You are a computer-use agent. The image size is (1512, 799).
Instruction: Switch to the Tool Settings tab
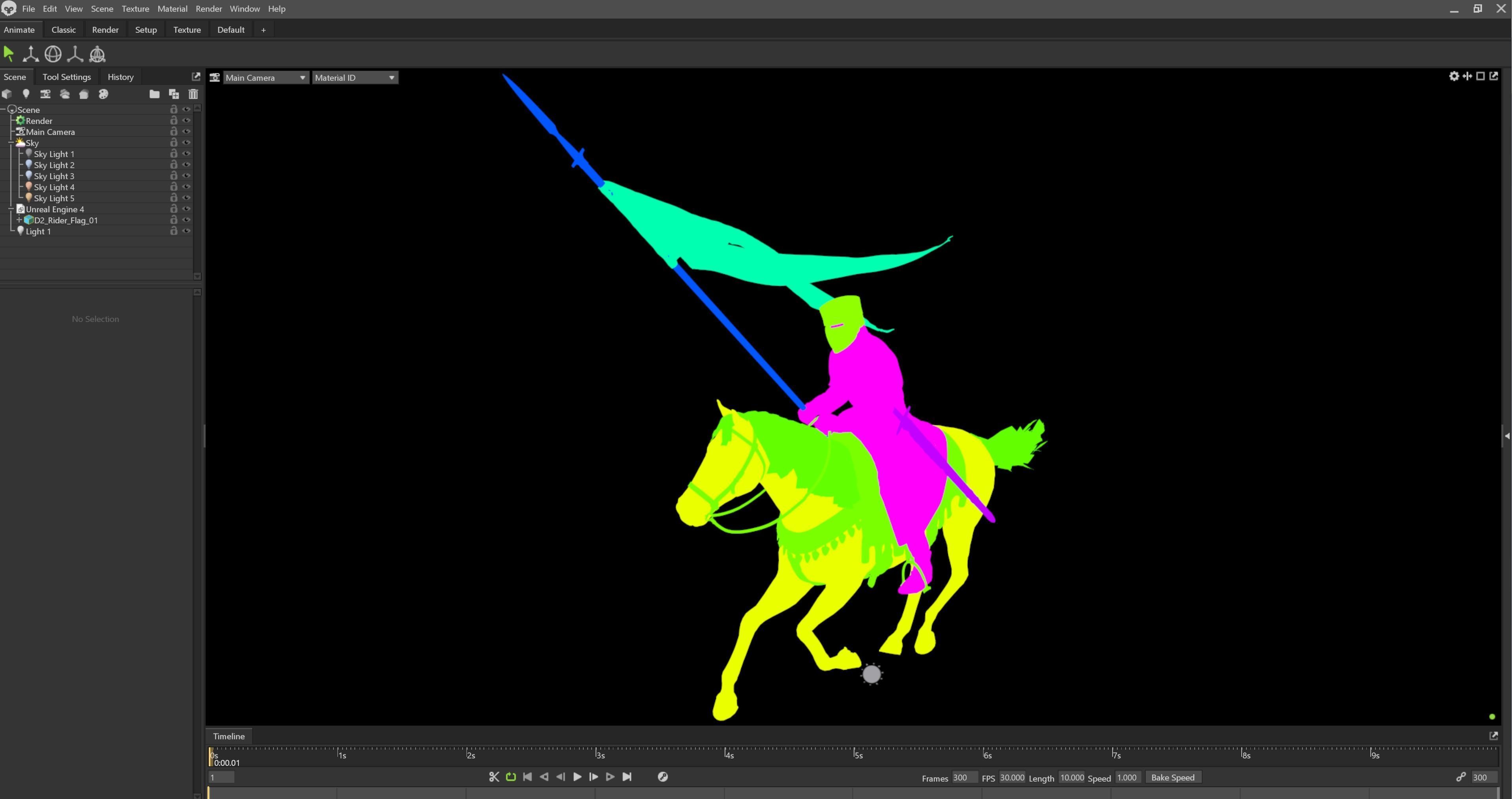click(66, 77)
